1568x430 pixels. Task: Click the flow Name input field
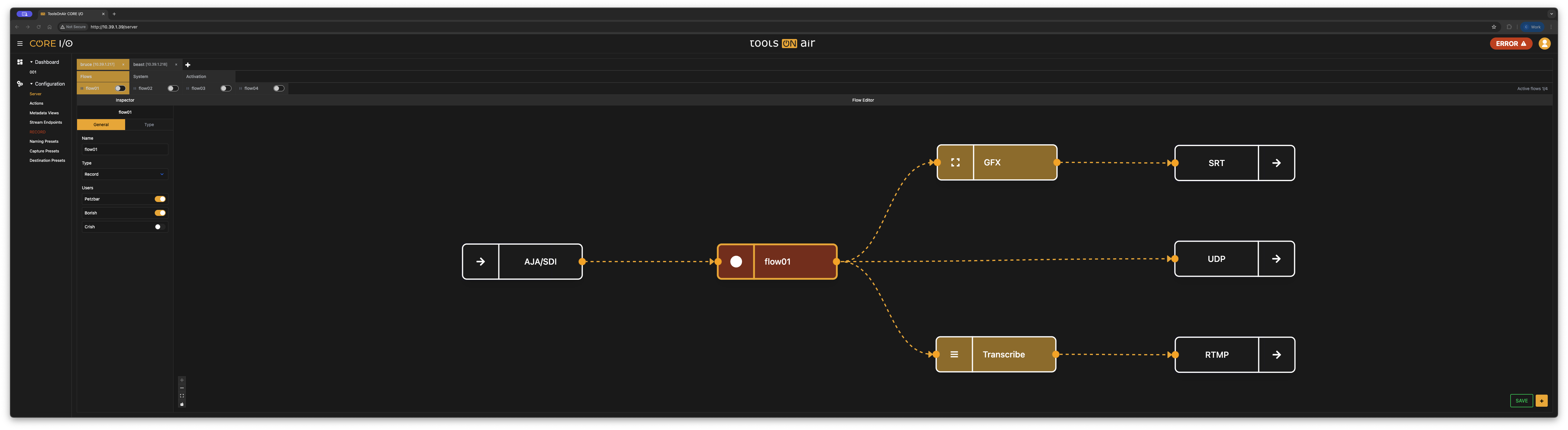tap(124, 149)
